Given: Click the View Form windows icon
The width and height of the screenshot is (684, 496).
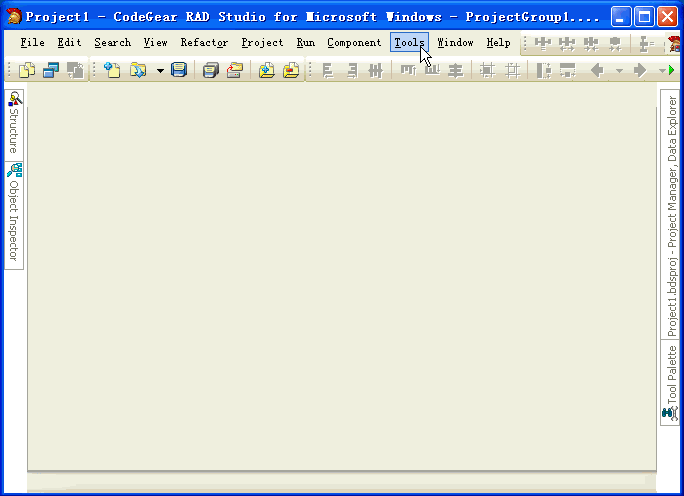Looking at the screenshot, I should click(x=51, y=70).
